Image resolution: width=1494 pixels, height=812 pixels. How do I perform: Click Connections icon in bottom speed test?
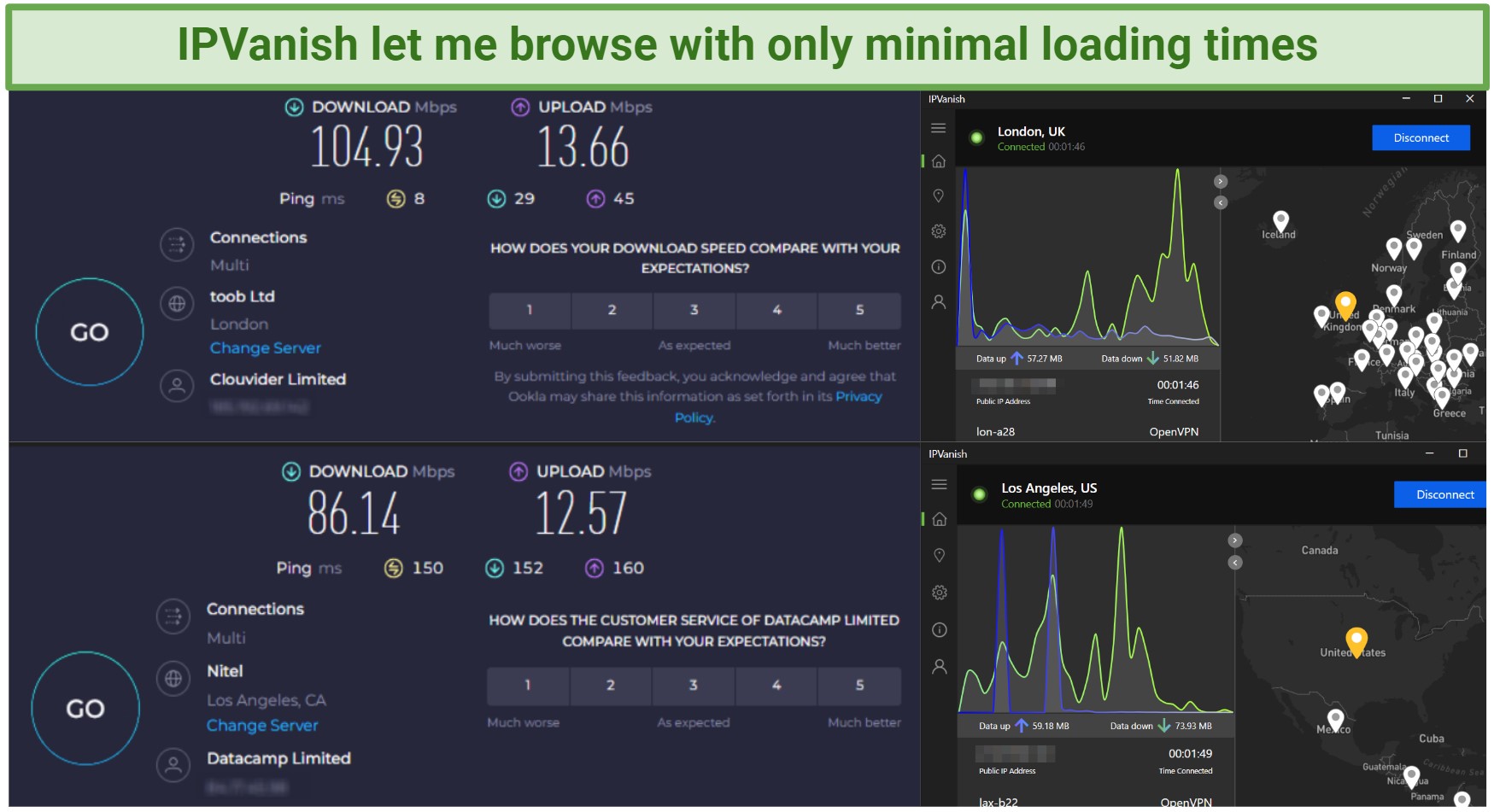coord(173,616)
